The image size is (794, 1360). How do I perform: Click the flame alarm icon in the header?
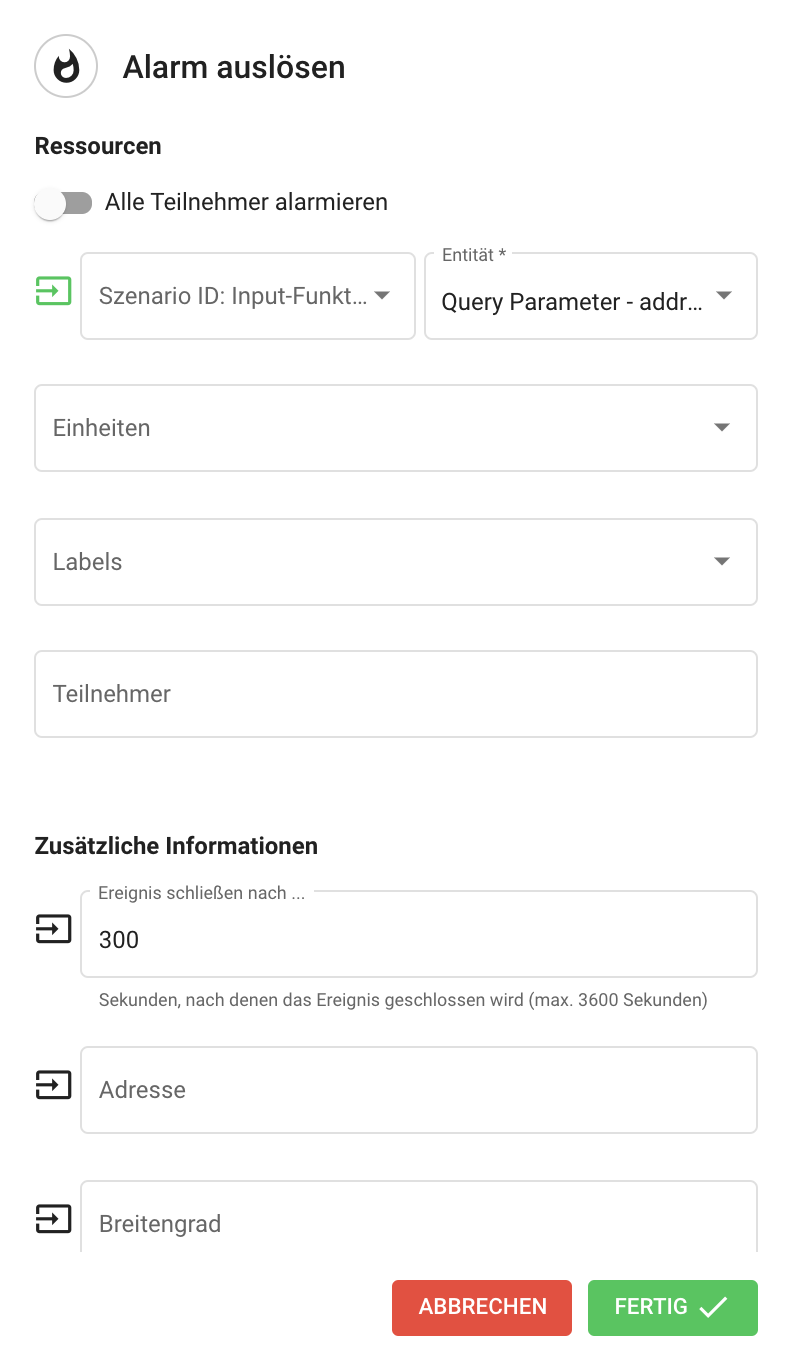click(65, 66)
